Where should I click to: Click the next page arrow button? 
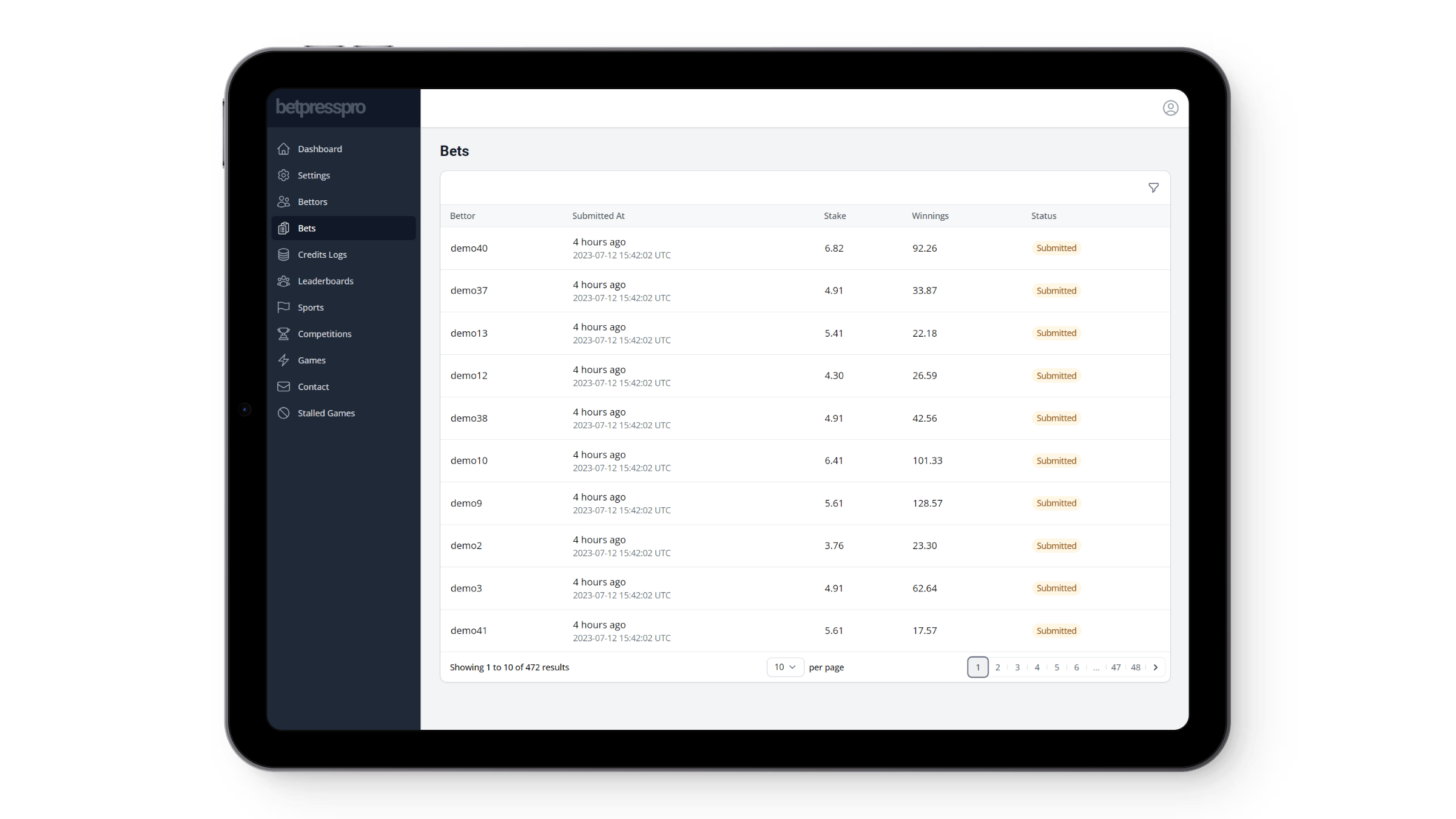coord(1156,667)
